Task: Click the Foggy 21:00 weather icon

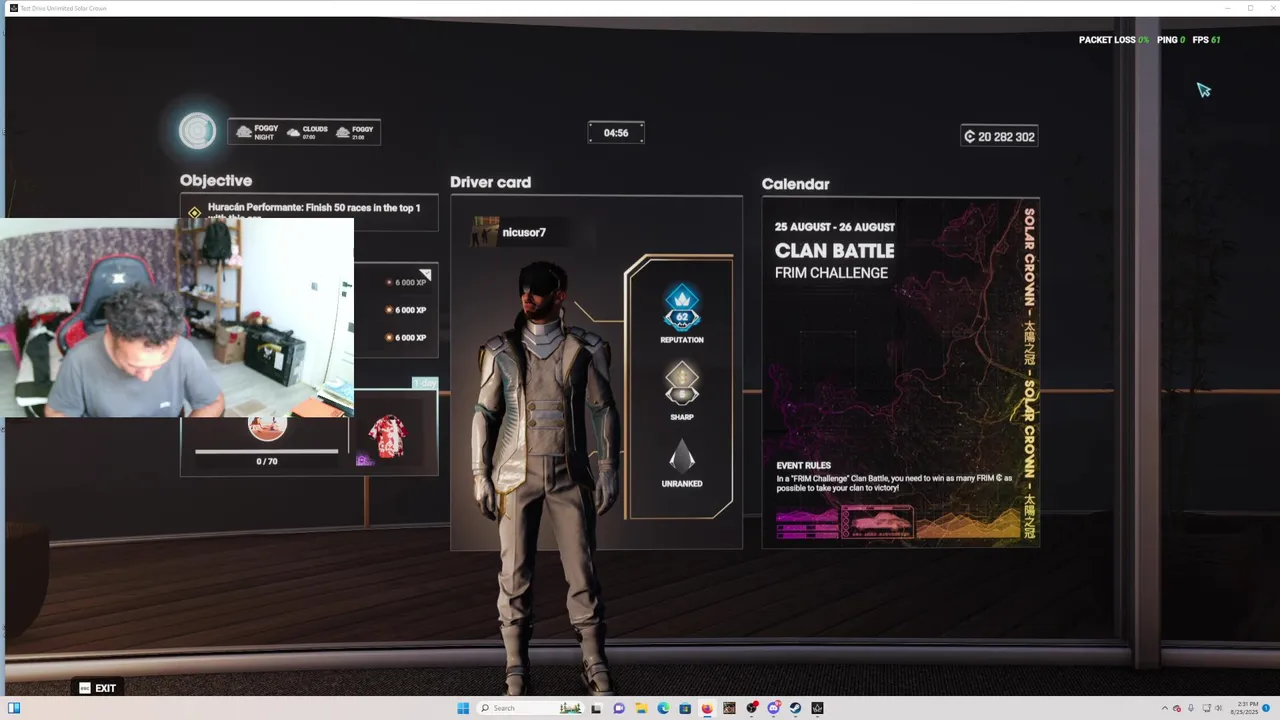Action: pos(342,132)
